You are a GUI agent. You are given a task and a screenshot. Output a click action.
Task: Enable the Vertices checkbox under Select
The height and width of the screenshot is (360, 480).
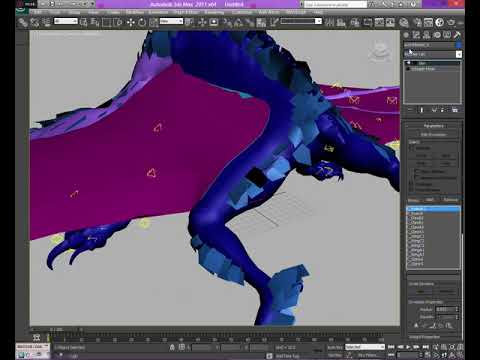(x=412, y=148)
